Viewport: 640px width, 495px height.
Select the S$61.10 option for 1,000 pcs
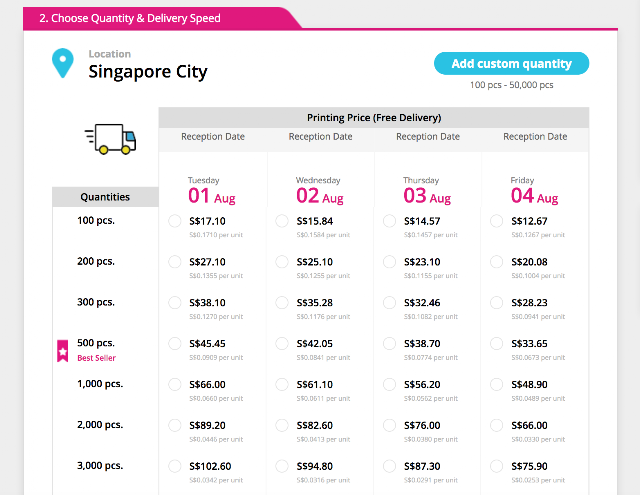[282, 384]
